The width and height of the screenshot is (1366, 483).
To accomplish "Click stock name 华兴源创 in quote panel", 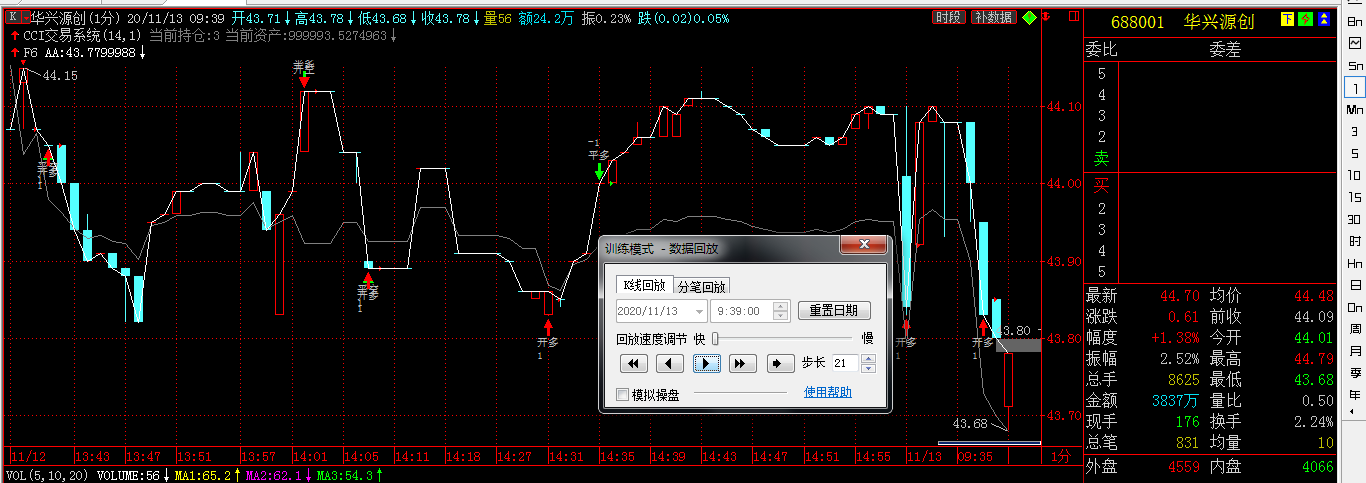I will (x=1218, y=22).
